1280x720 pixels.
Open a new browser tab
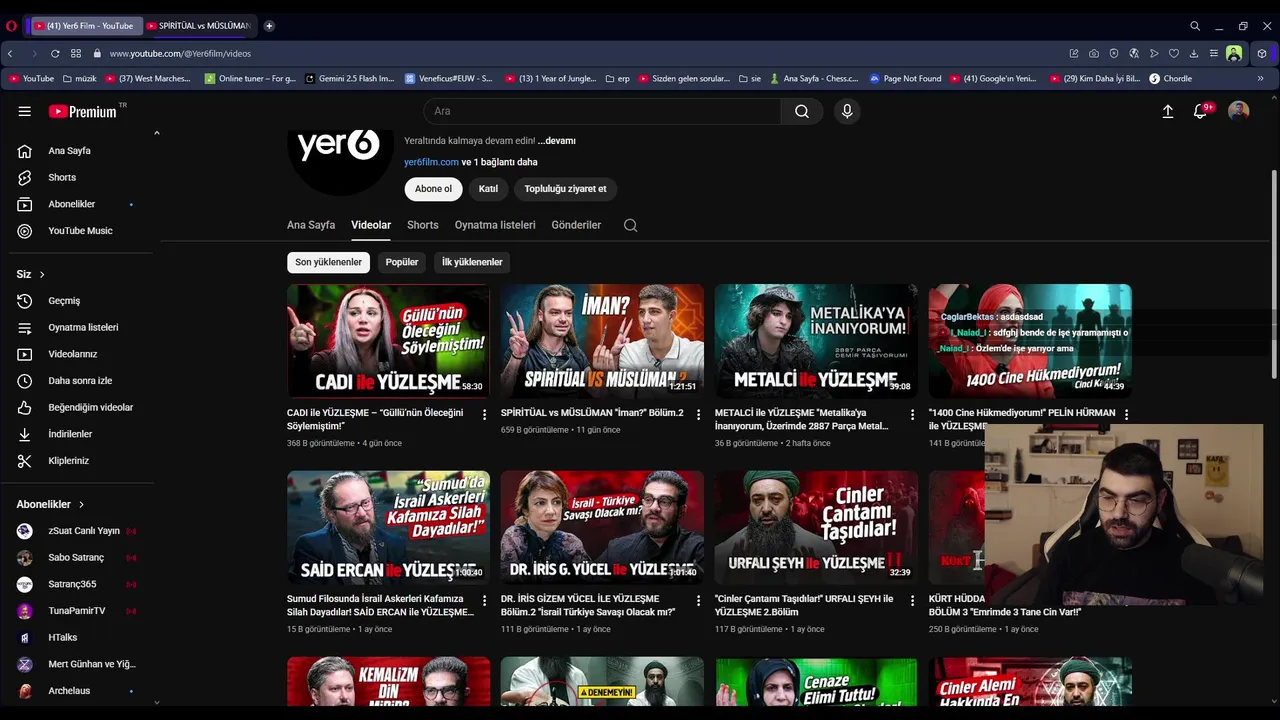tap(269, 26)
